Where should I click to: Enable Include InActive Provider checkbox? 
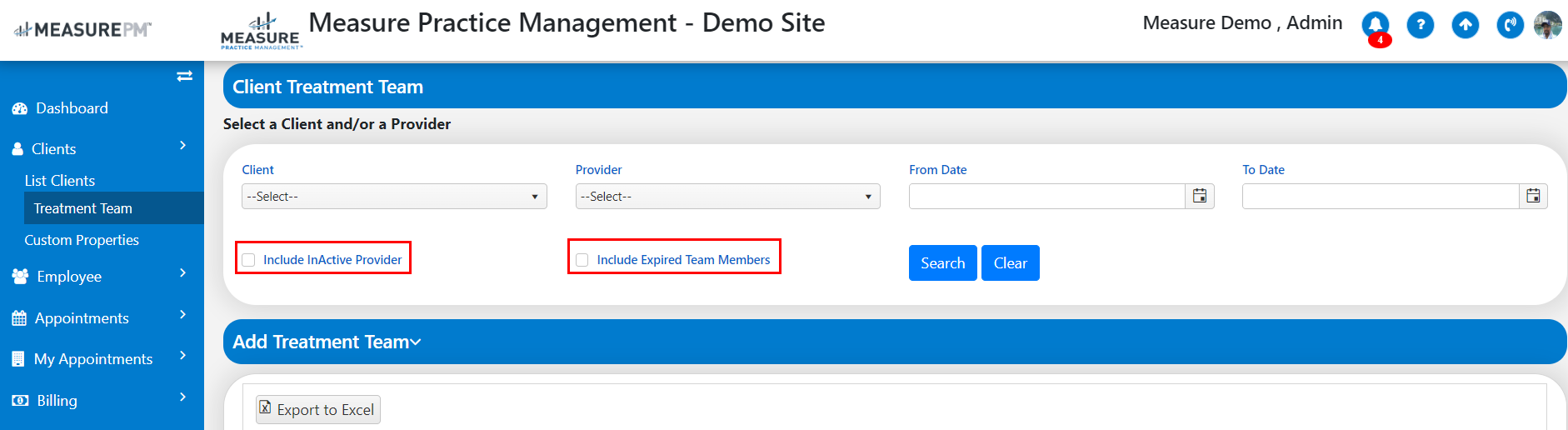(x=248, y=260)
